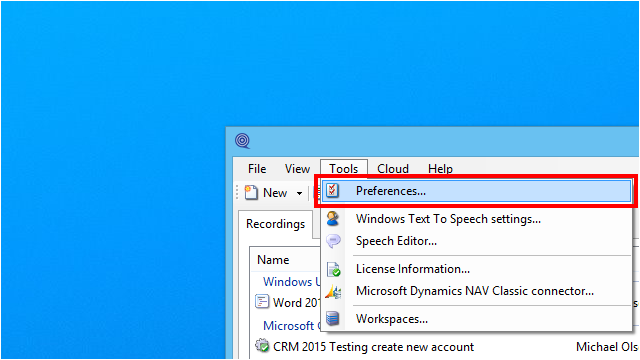
Task: Click the Dynamics NAV connector icon
Action: tap(333, 291)
